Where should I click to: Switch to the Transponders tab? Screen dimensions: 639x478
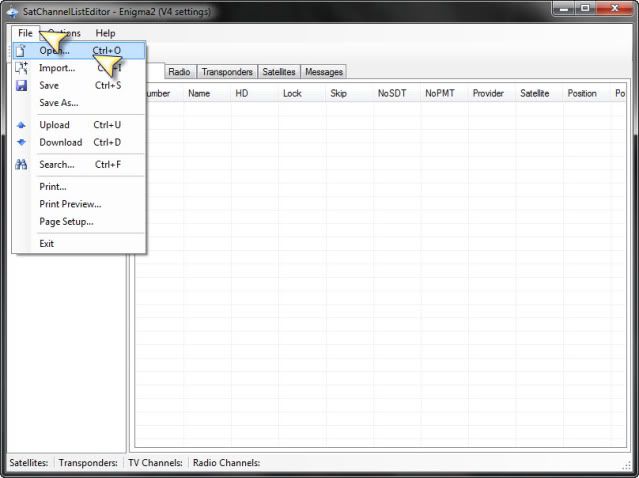pos(227,72)
